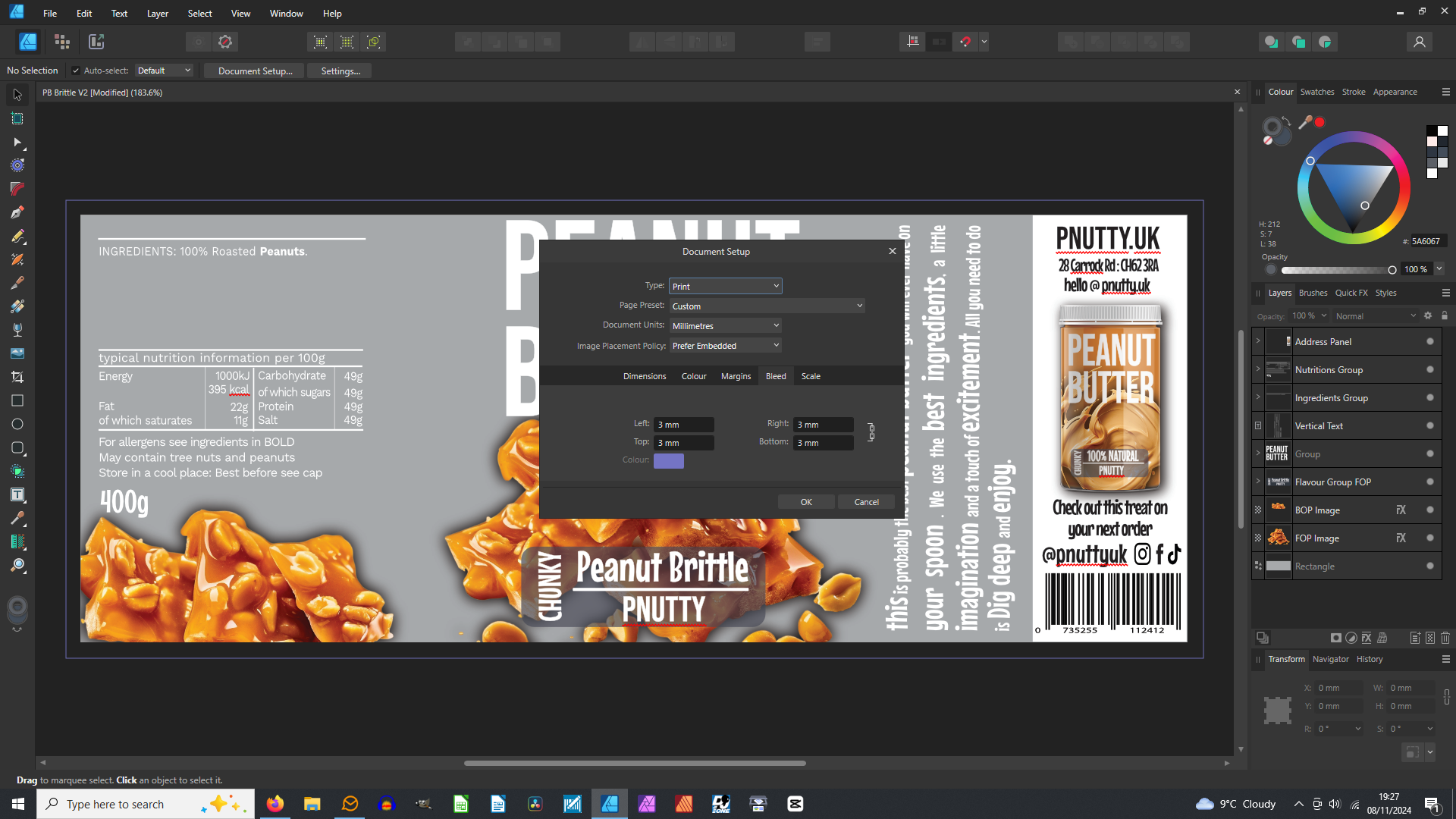Image resolution: width=1456 pixels, height=819 pixels.
Task: Select the Artboard tool
Action: pyautogui.click(x=17, y=118)
